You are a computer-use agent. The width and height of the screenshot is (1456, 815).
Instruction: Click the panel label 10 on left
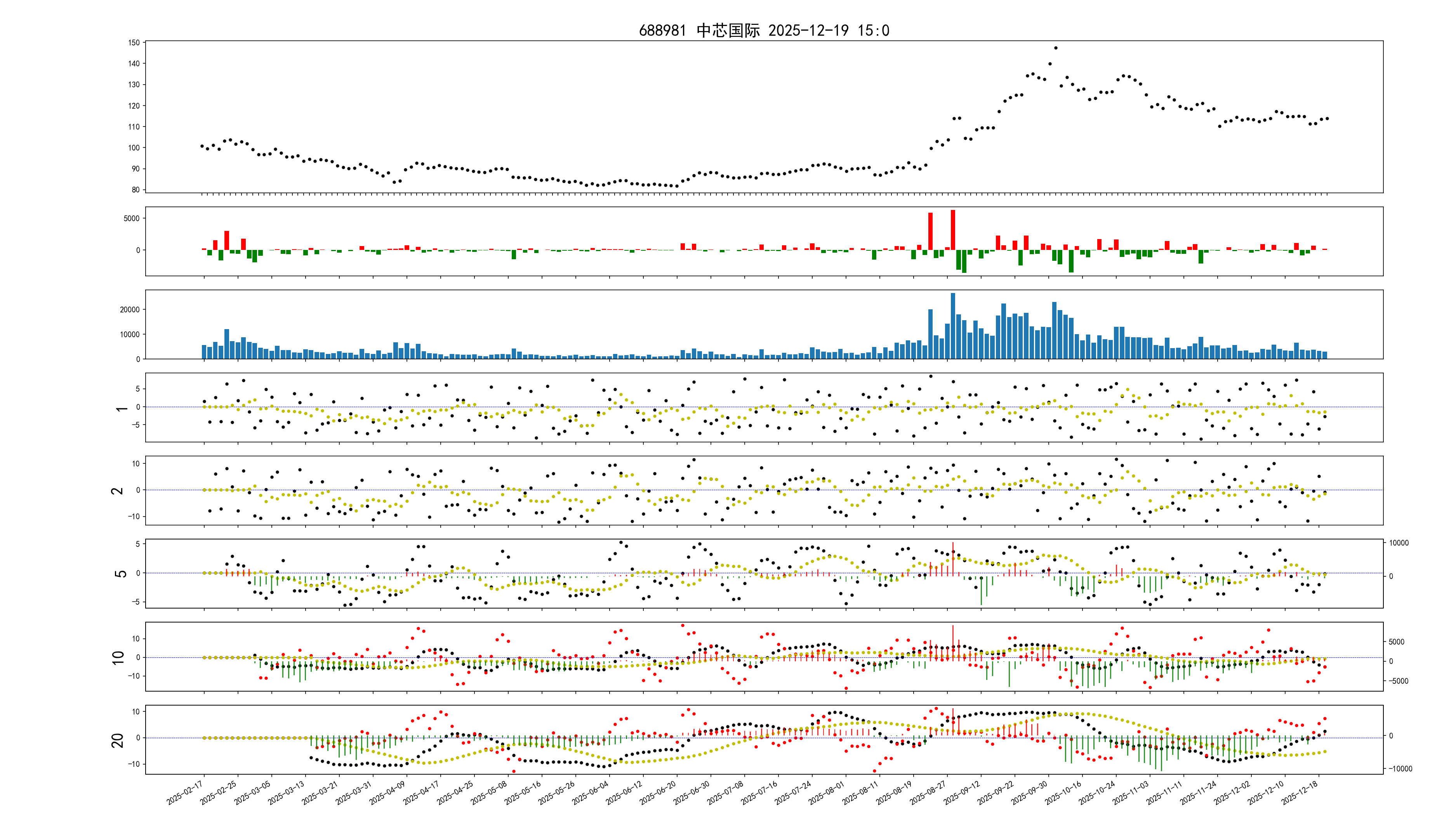118,657
